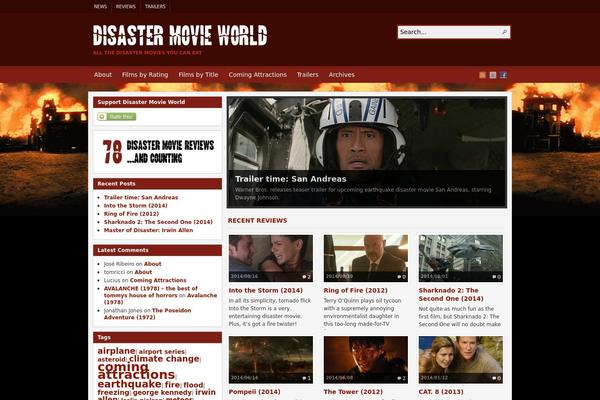Click the Disaster Movie World logo

[180, 36]
